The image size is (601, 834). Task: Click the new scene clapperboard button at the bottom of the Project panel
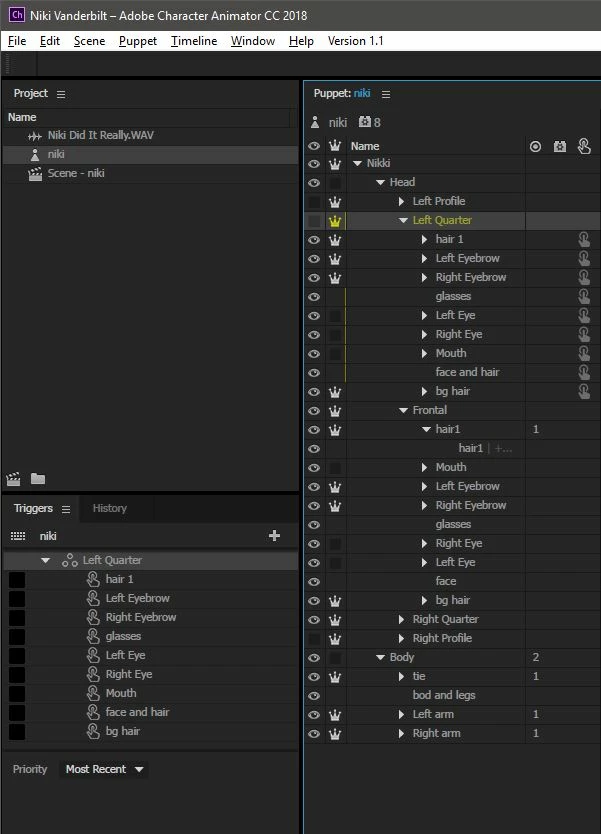coord(13,479)
